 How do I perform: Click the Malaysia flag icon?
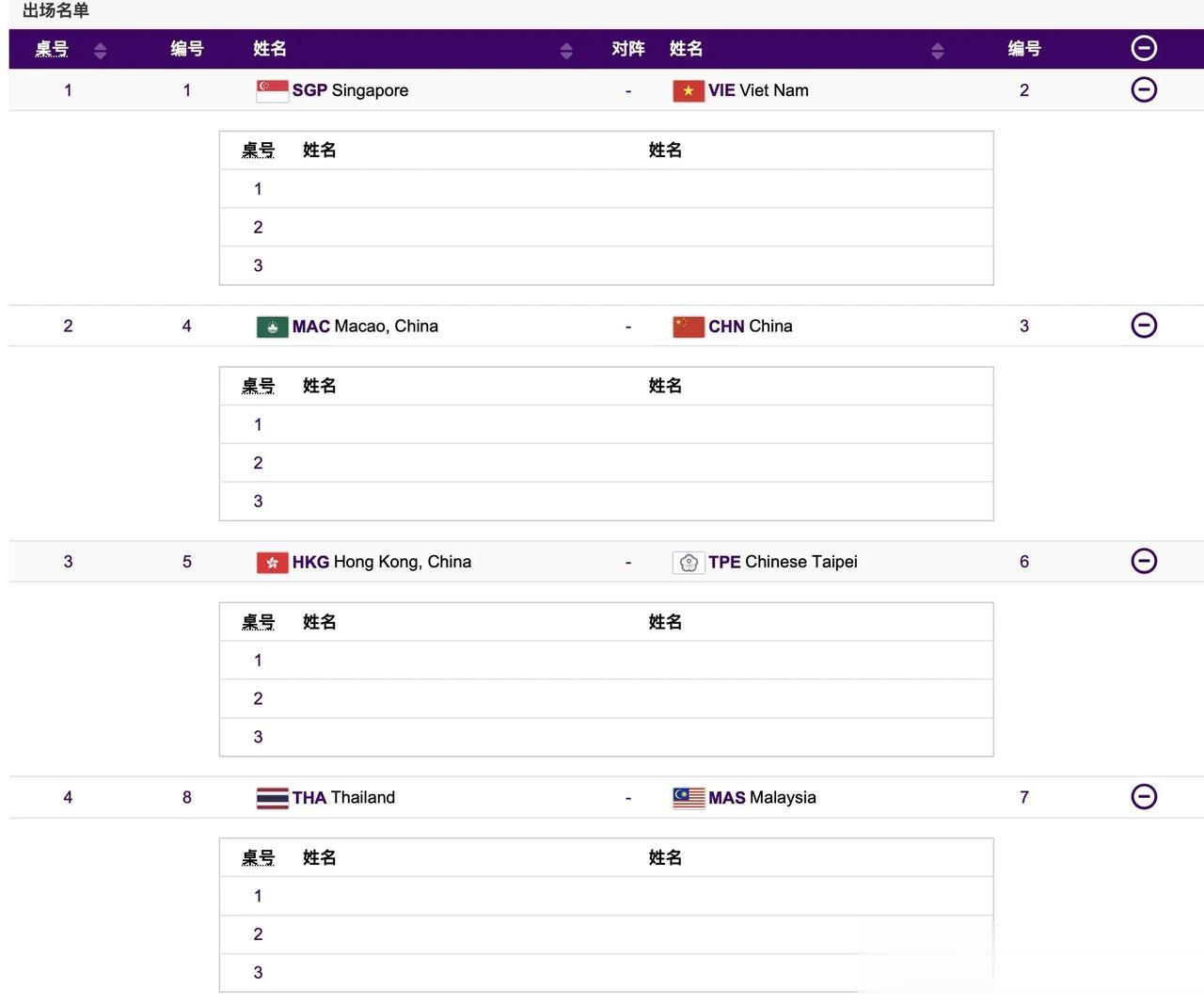point(689,798)
